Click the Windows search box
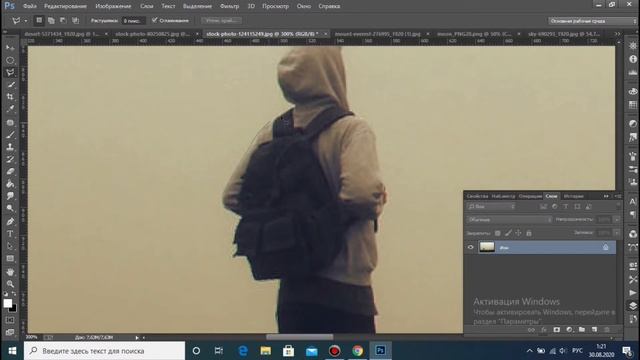This screenshot has width=640, height=360. coord(104,351)
